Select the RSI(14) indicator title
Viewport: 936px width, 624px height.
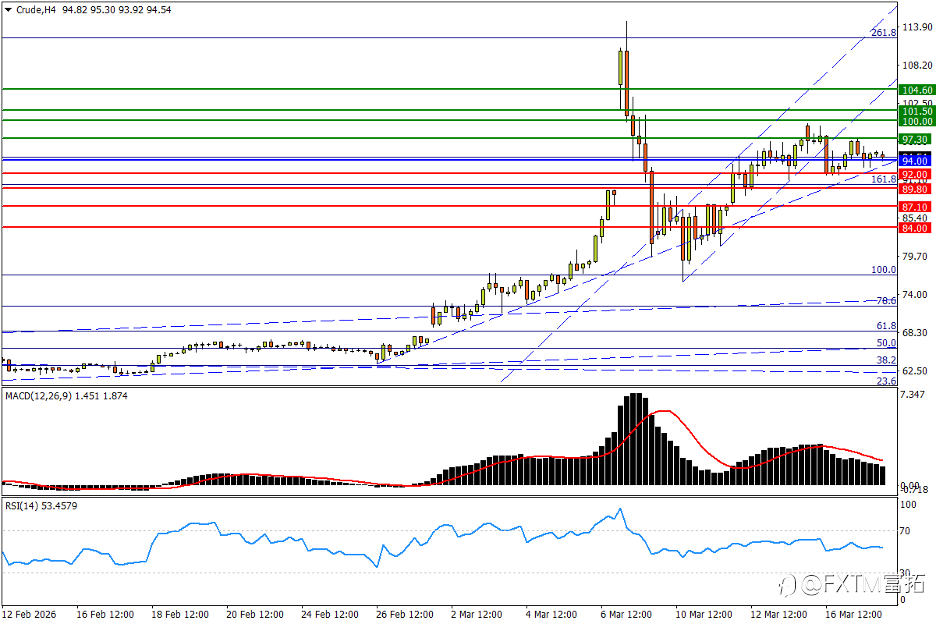pyautogui.click(x=22, y=506)
